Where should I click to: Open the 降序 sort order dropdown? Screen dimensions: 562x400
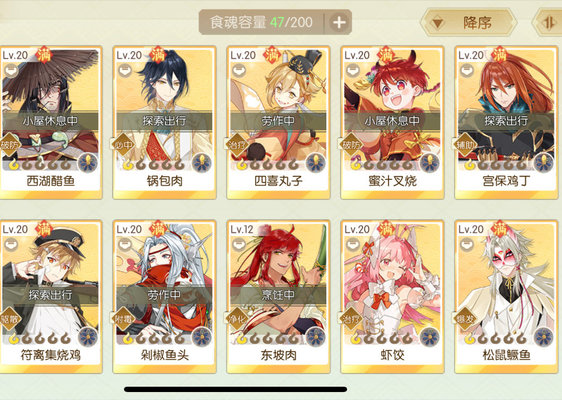click(x=469, y=23)
